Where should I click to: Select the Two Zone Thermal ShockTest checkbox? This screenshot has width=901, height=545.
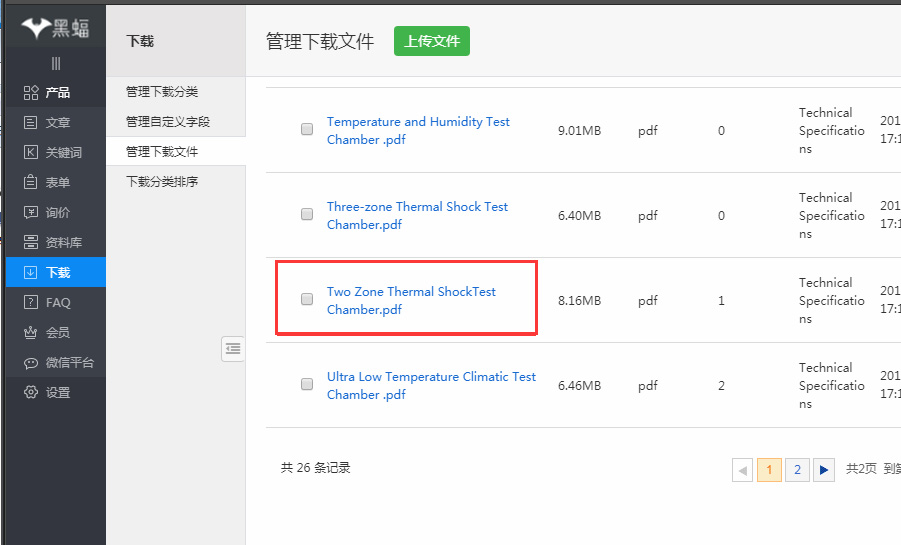point(307,300)
